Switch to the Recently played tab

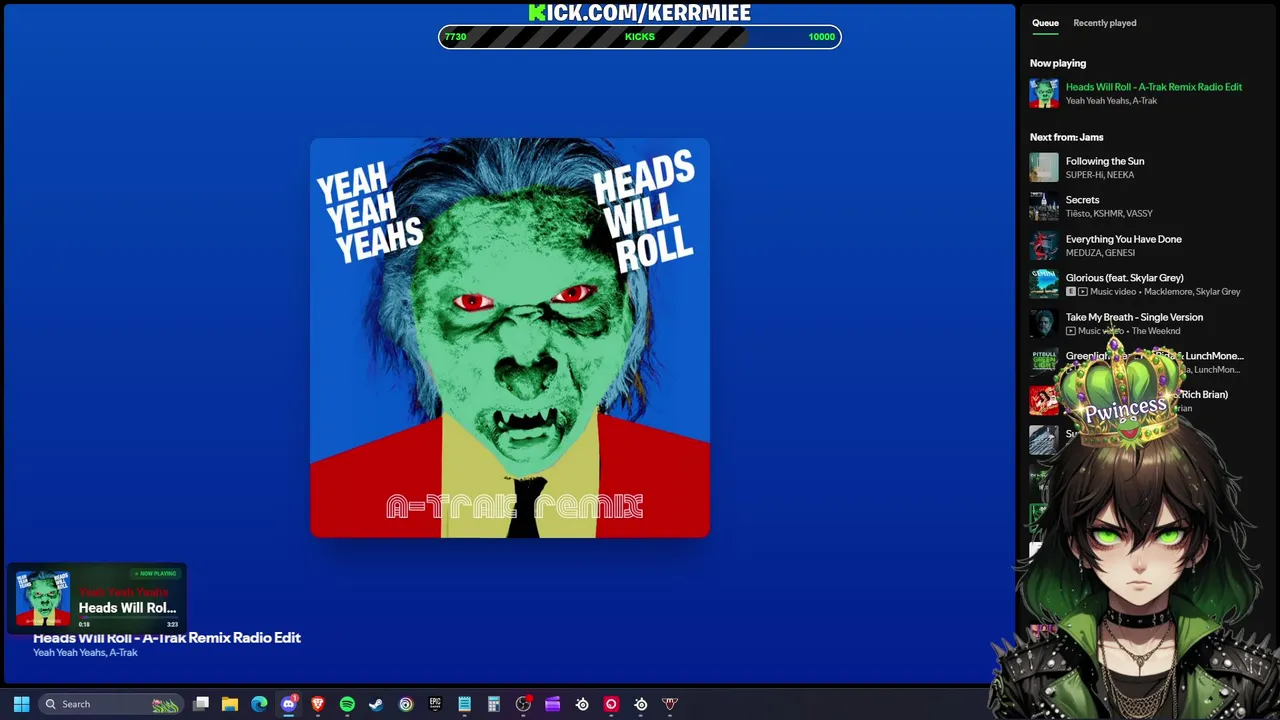[x=1105, y=23]
